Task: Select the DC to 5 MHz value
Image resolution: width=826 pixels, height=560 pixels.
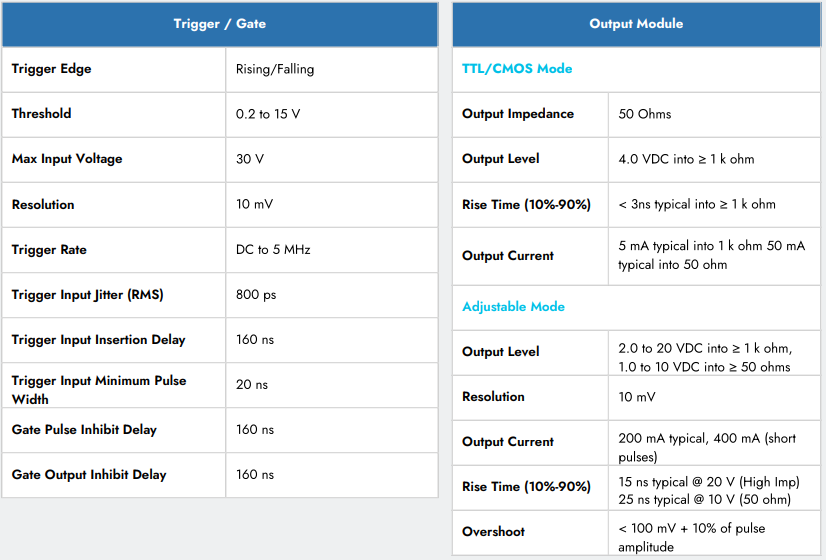Action: click(273, 250)
